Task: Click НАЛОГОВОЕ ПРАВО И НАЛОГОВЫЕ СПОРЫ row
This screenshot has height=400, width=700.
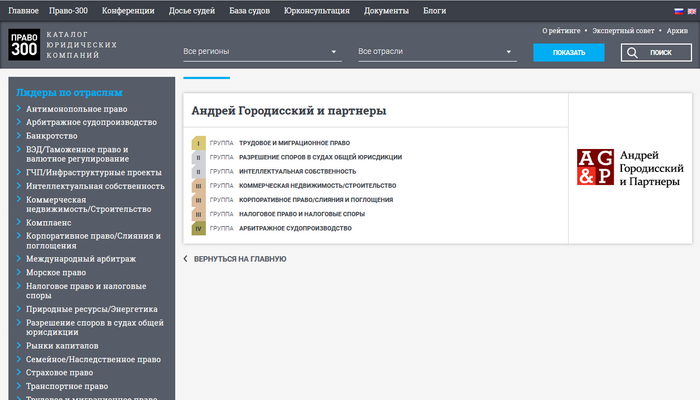Action: (x=302, y=215)
